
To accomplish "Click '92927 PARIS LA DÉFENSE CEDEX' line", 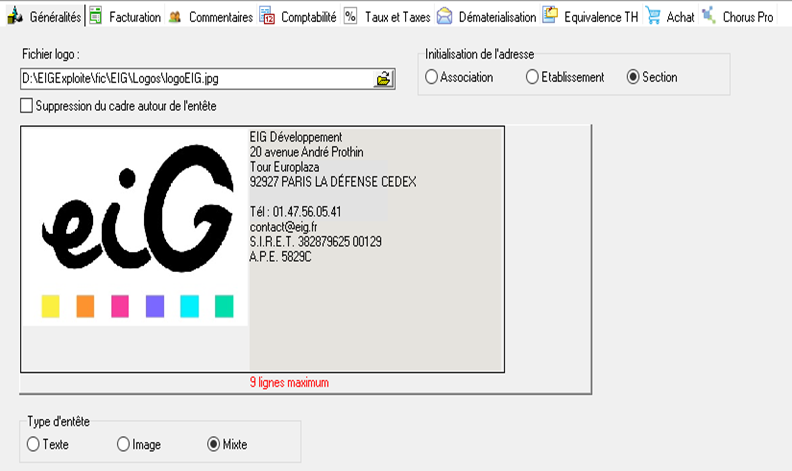I will click(x=333, y=182).
